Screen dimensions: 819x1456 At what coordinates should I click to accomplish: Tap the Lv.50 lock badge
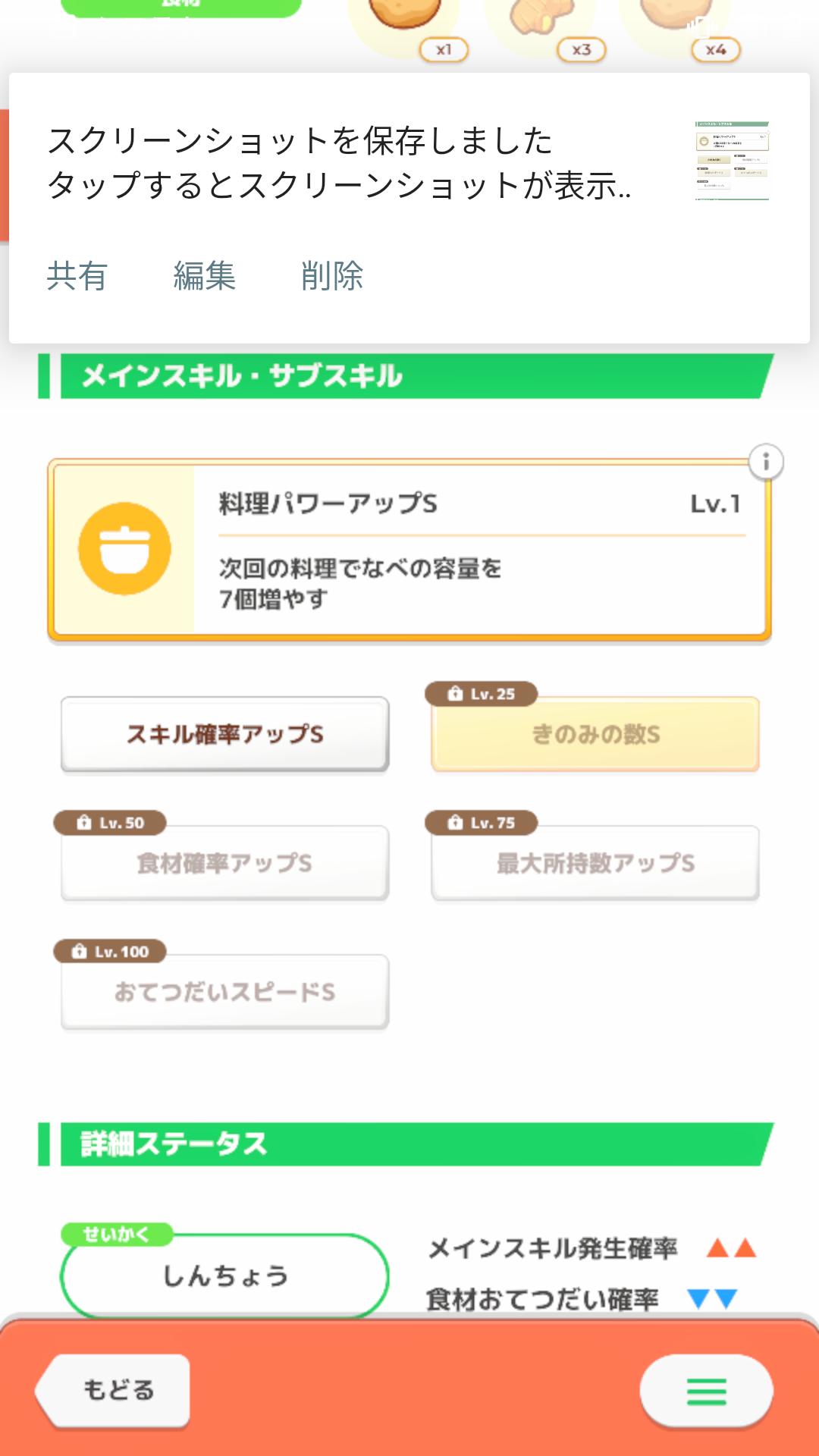(x=110, y=823)
